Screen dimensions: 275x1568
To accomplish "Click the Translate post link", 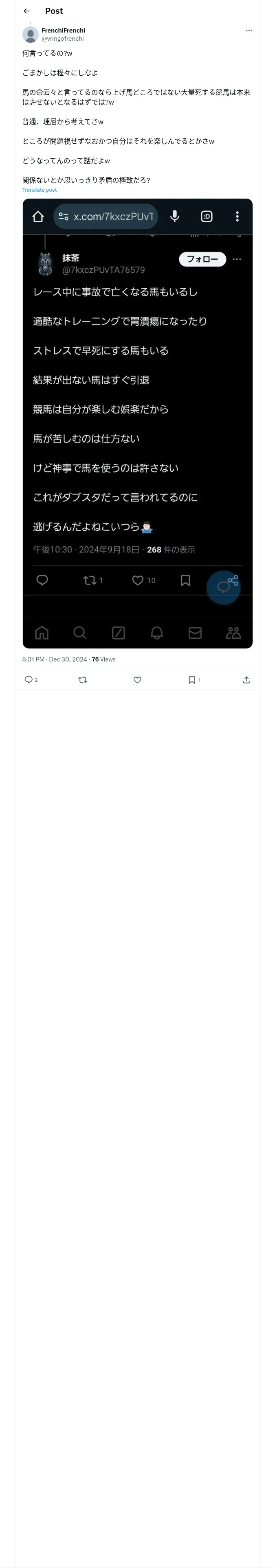I will point(40,190).
